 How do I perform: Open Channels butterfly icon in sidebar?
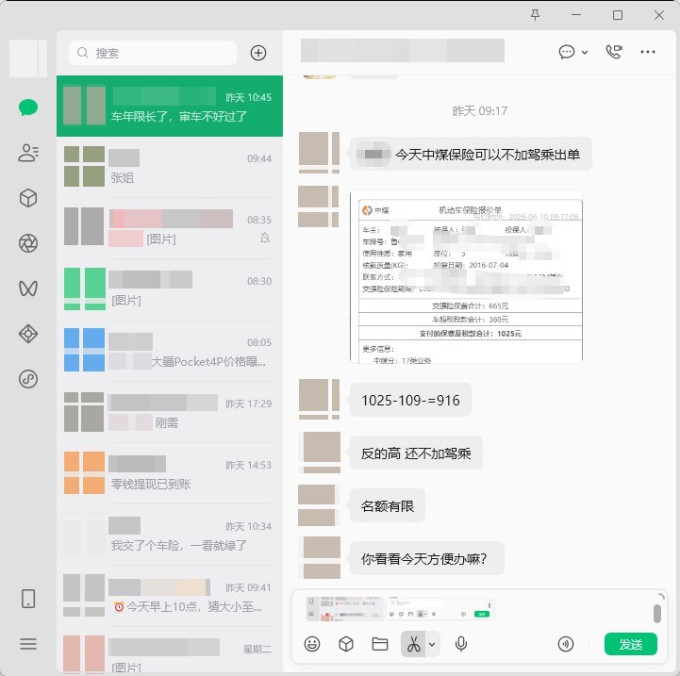click(x=28, y=288)
